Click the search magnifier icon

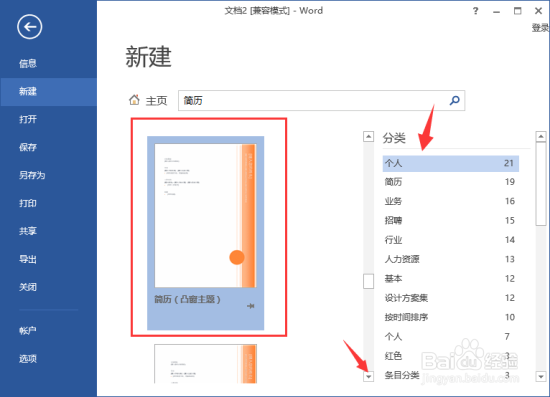(x=455, y=101)
